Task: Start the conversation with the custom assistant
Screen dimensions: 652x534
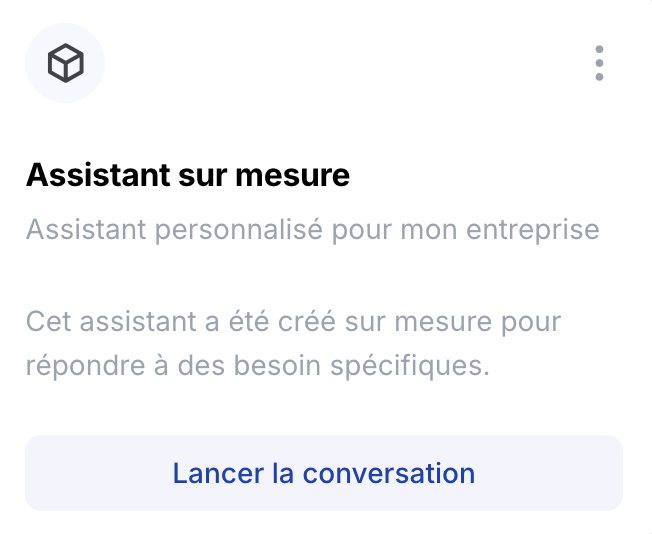Action: tap(324, 473)
